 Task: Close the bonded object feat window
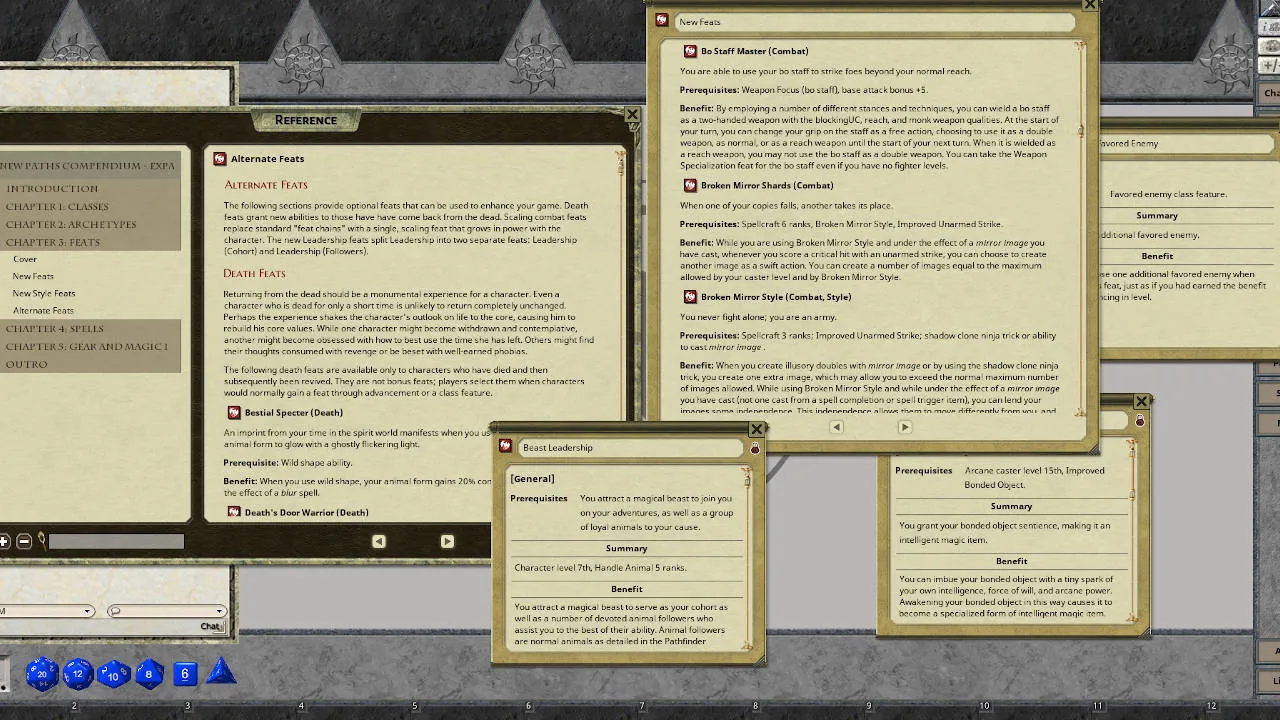tap(1141, 401)
